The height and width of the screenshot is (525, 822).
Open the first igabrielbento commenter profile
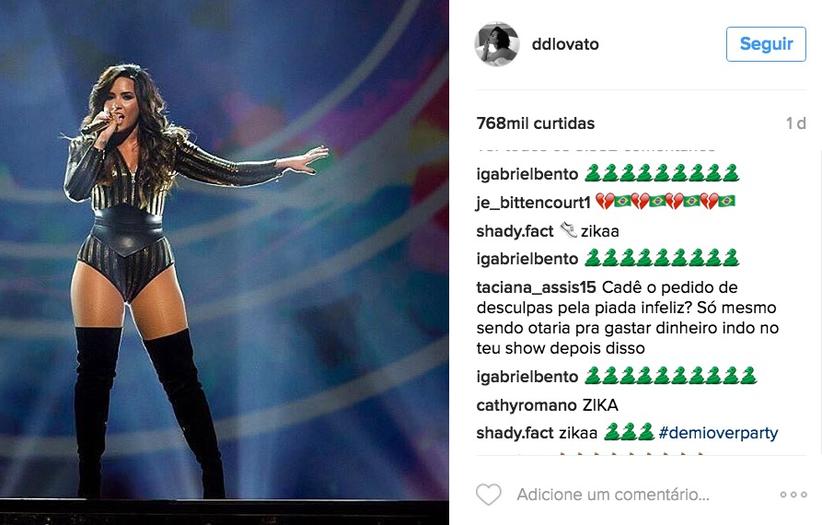coord(527,174)
